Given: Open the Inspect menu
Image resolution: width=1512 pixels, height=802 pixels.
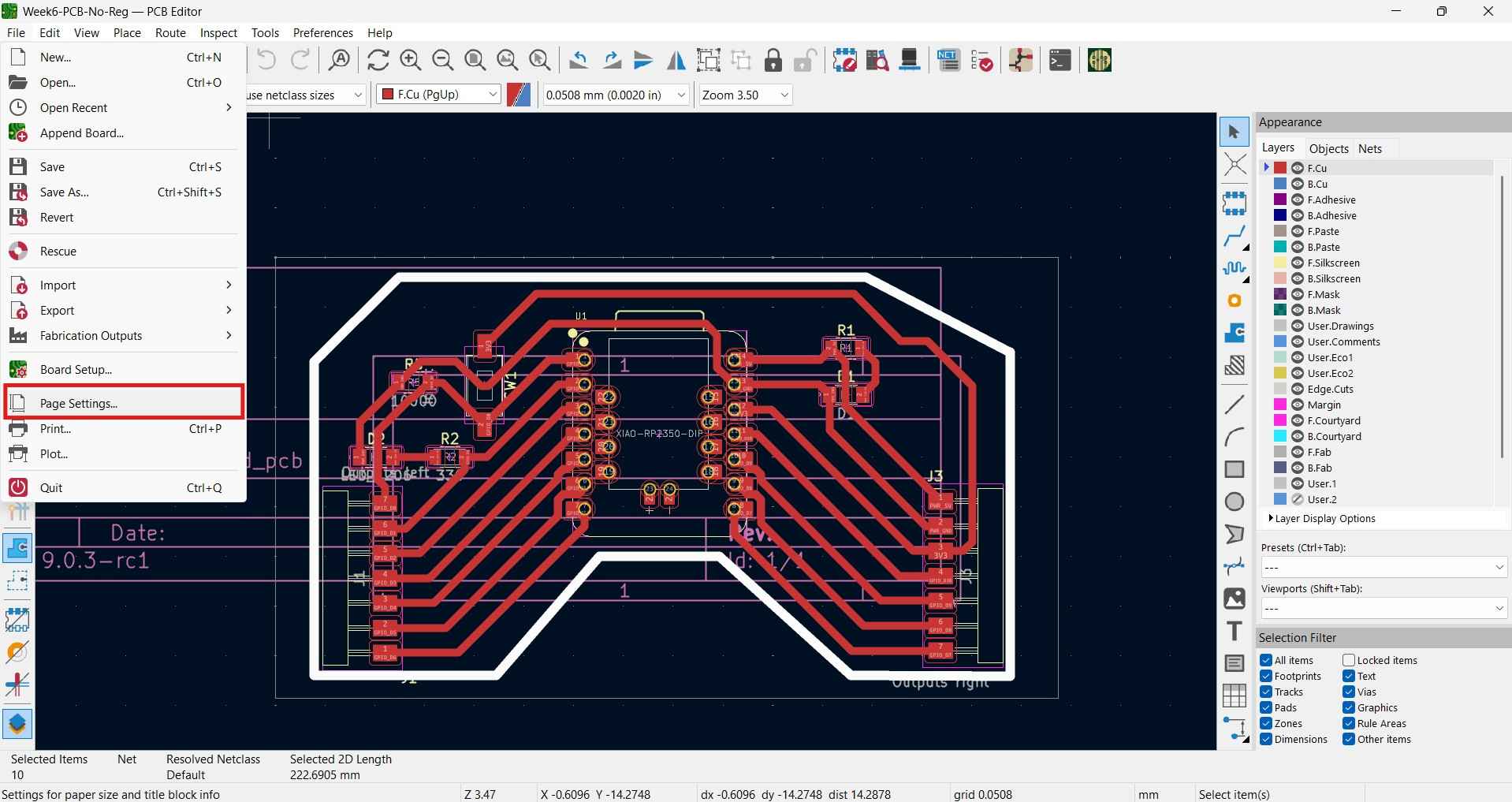Looking at the screenshot, I should pos(218,32).
